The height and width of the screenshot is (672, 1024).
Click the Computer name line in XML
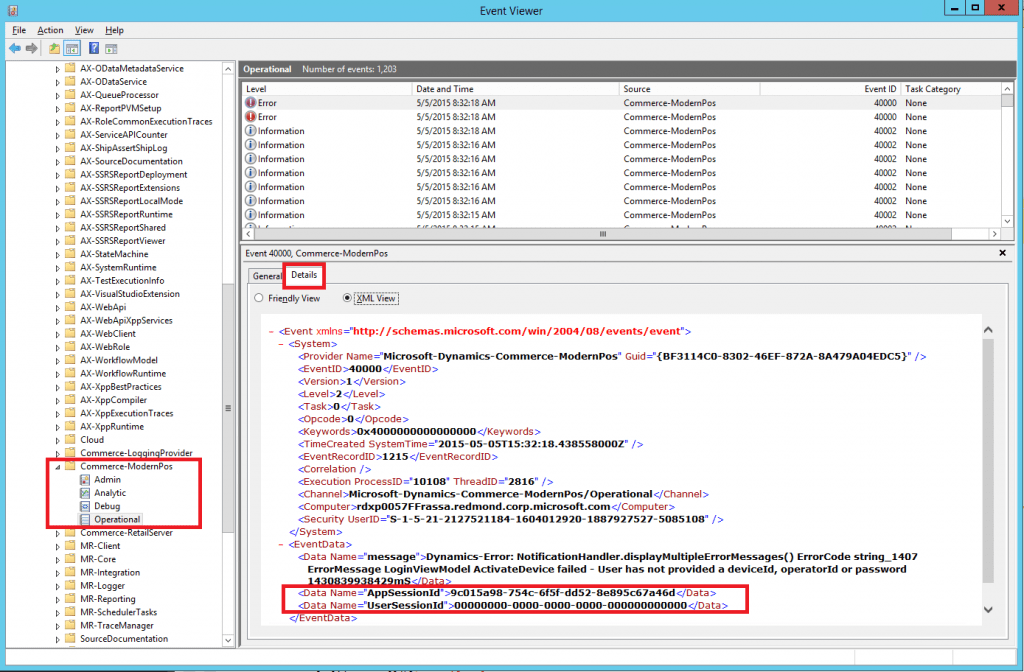coord(487,507)
